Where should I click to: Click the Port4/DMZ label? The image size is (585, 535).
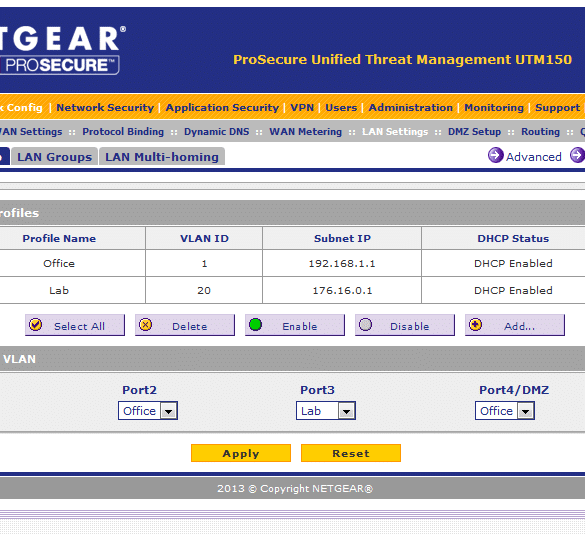click(x=514, y=390)
